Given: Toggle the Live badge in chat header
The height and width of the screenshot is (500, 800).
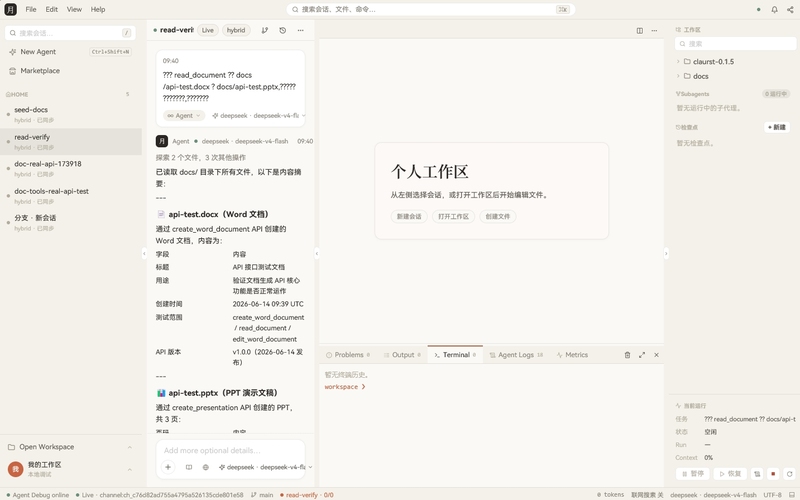Looking at the screenshot, I should [208, 30].
